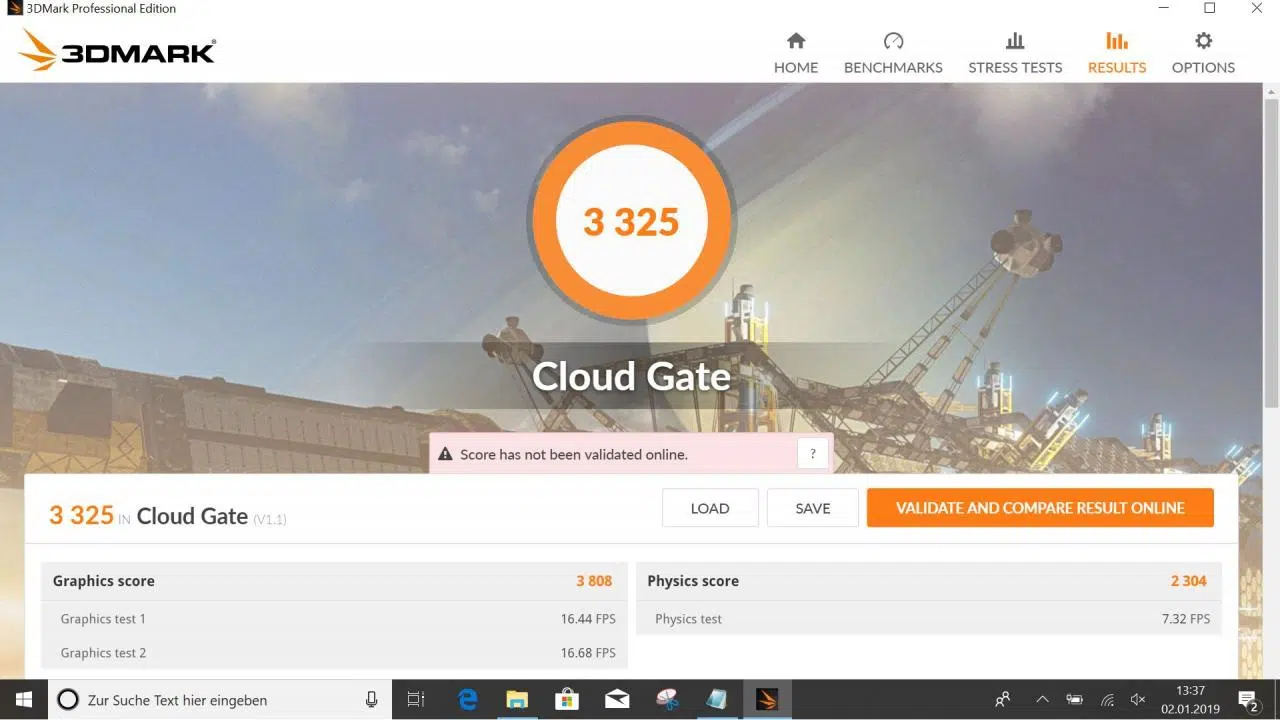Select the Physics test row
1280x720 pixels.
click(x=928, y=619)
